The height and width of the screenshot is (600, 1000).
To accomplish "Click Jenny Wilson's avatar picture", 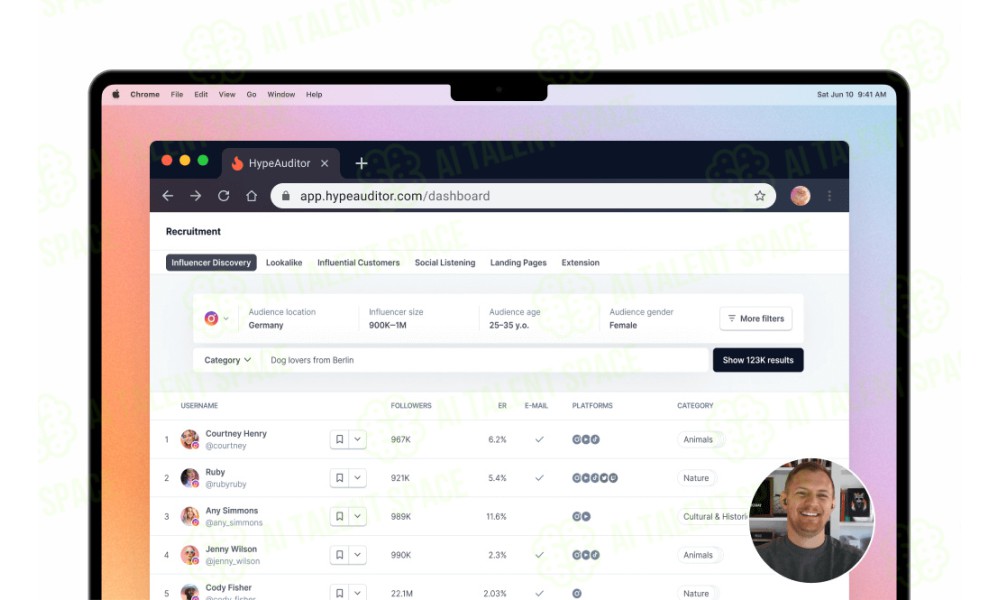I will (190, 555).
